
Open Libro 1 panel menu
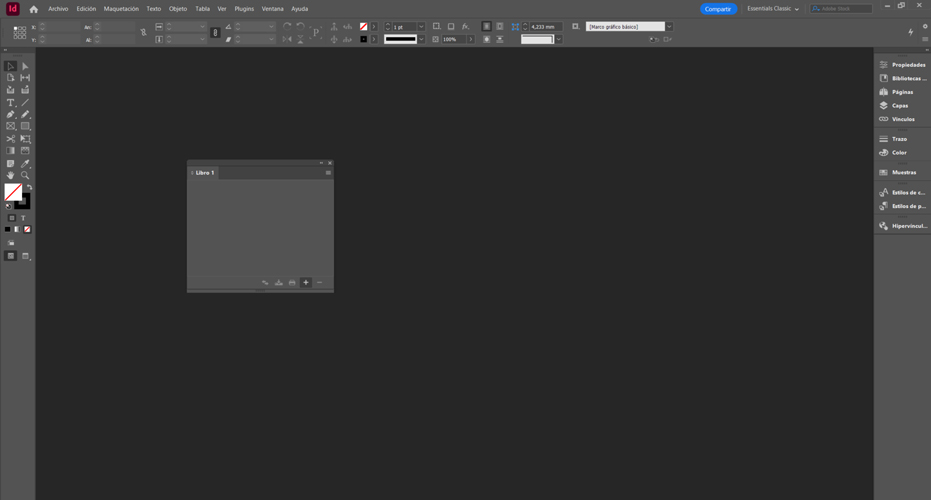[x=328, y=173]
